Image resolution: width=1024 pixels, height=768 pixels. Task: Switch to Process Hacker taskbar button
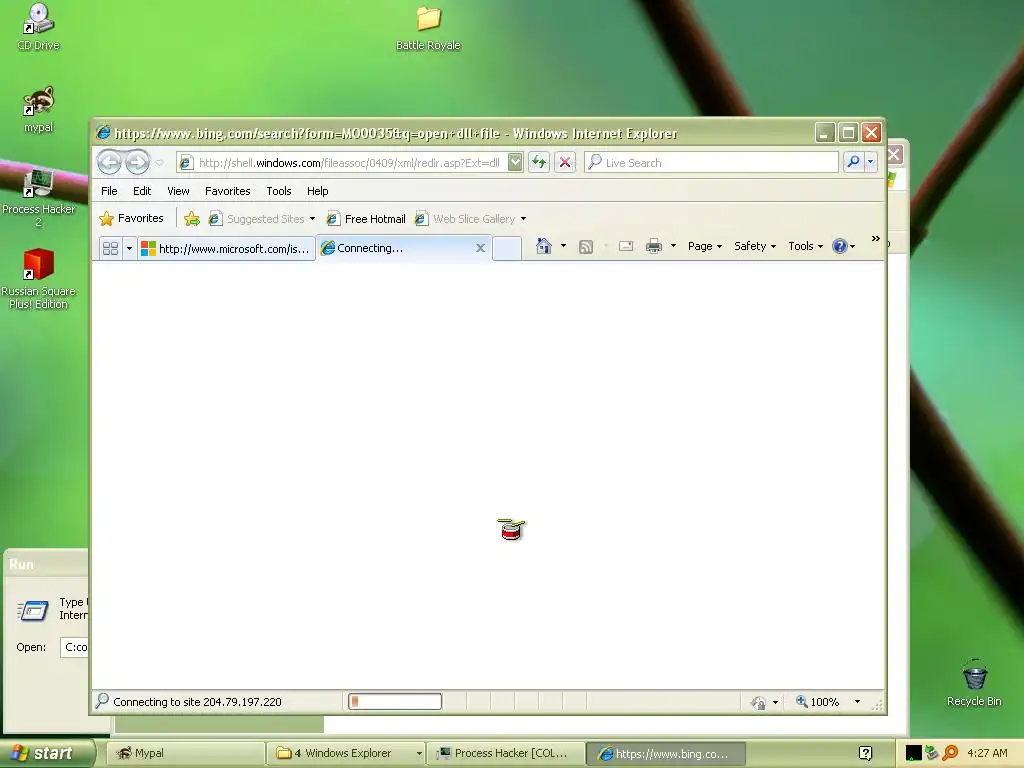505,753
